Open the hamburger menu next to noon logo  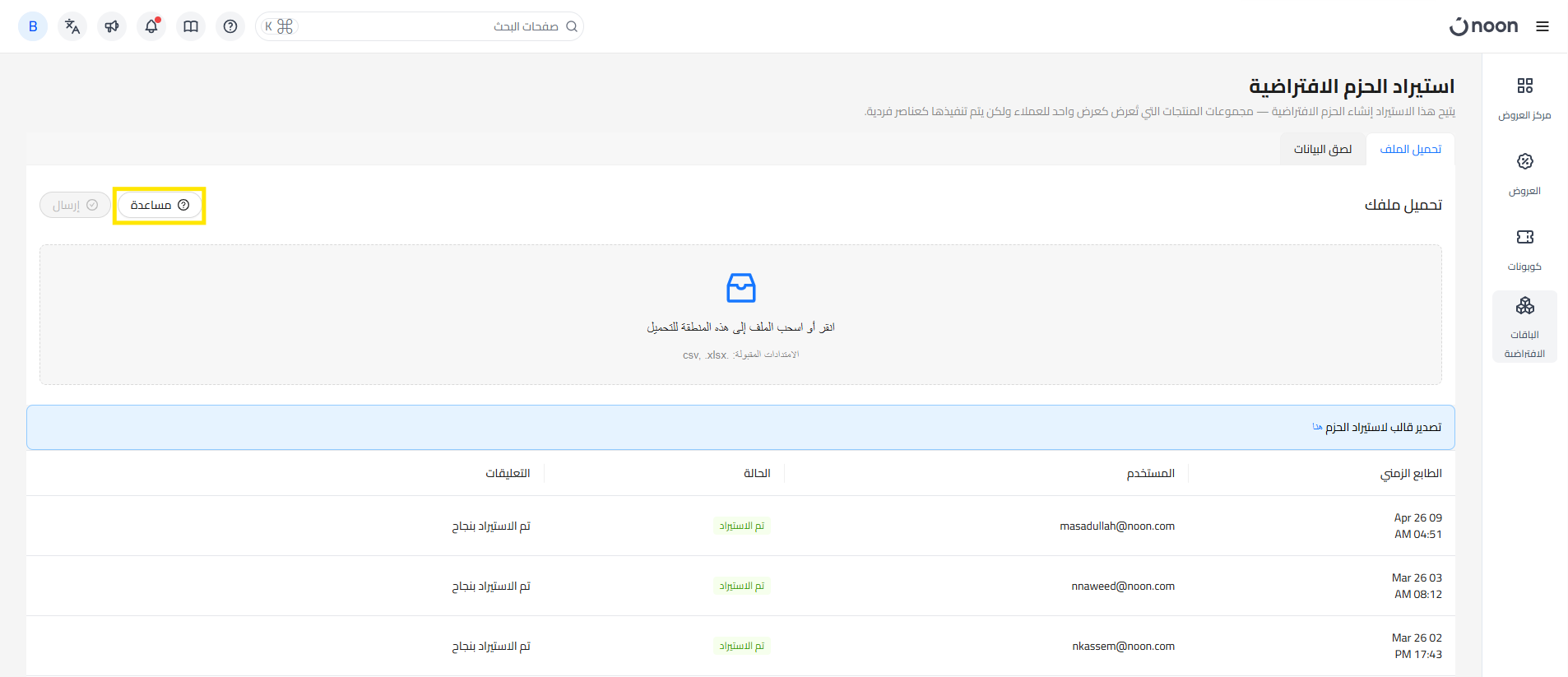pyautogui.click(x=1542, y=26)
